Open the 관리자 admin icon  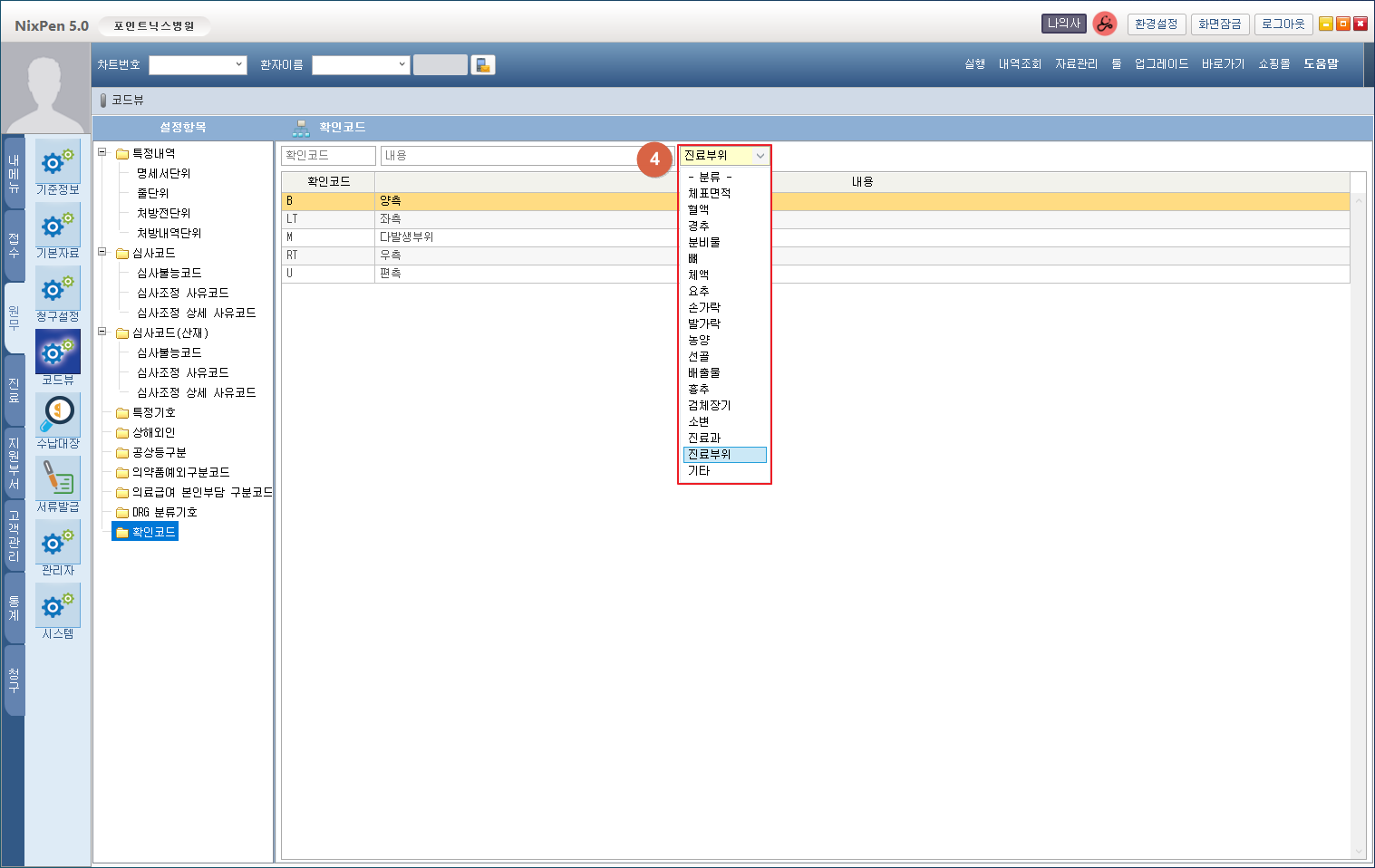tap(57, 544)
